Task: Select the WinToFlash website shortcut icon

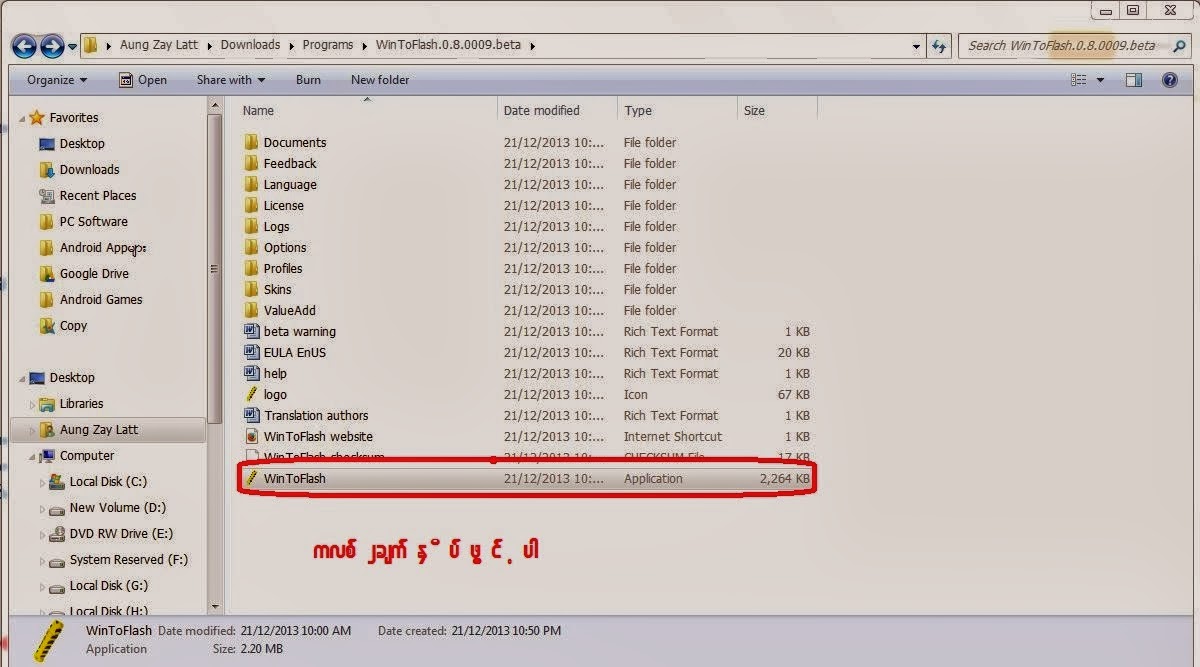Action: (252, 436)
